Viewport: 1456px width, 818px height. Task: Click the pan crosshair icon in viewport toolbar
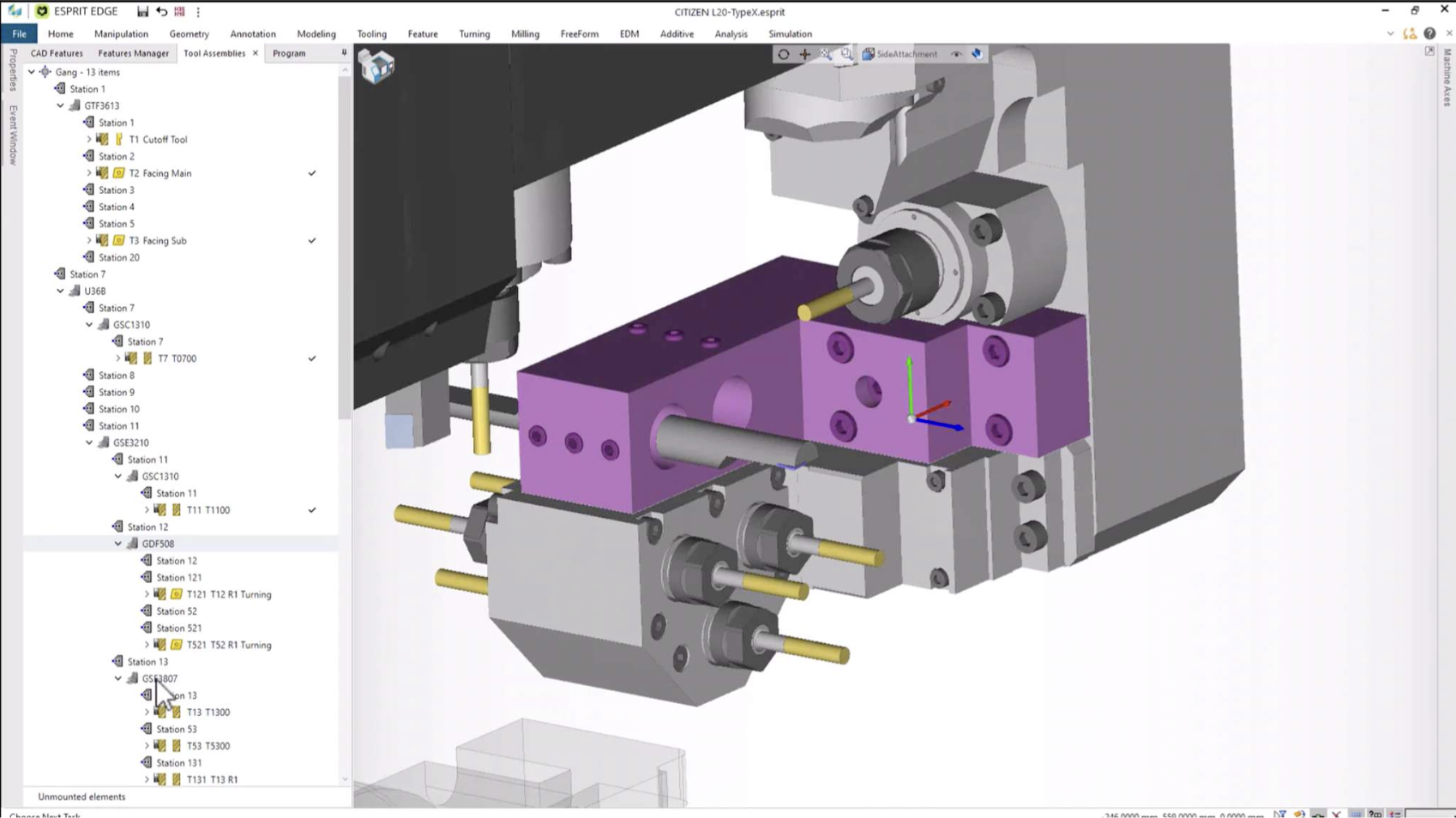pyautogui.click(x=805, y=54)
